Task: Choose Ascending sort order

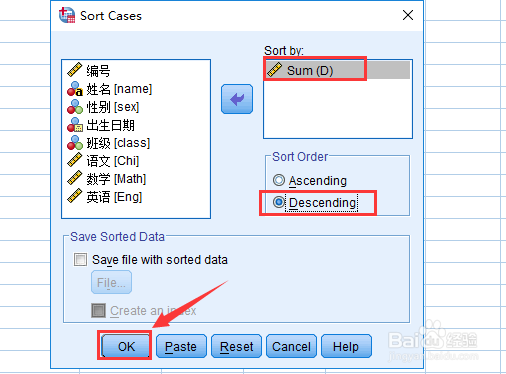Action: (x=310, y=180)
